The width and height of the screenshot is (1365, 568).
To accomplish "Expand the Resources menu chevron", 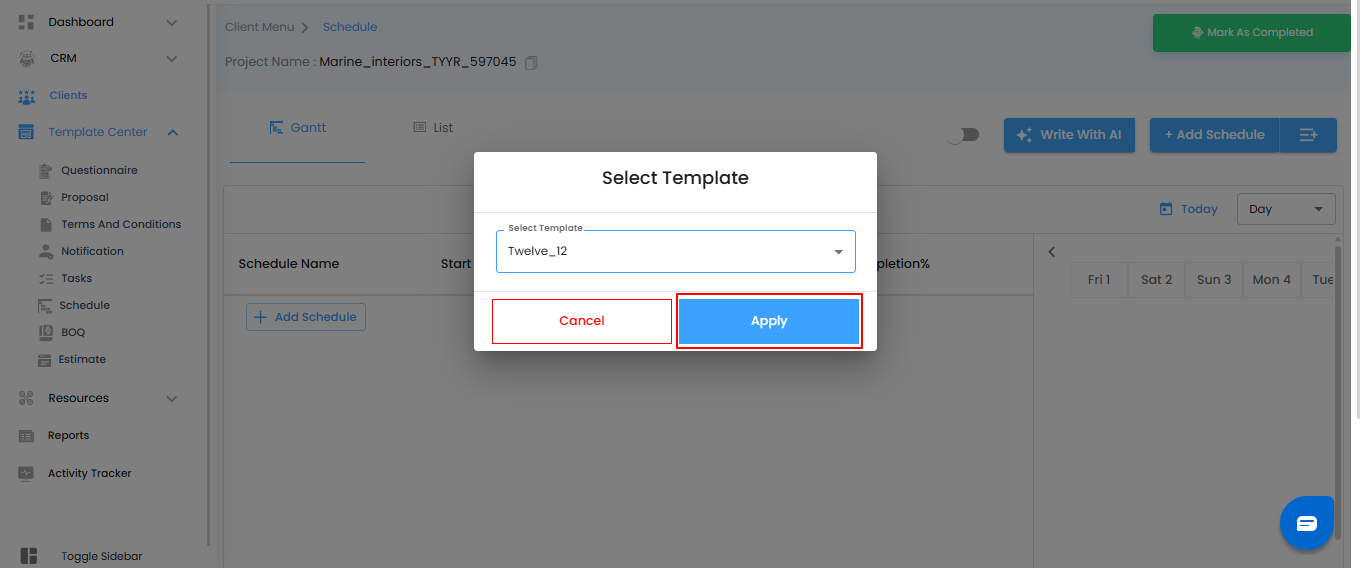I will pos(172,399).
